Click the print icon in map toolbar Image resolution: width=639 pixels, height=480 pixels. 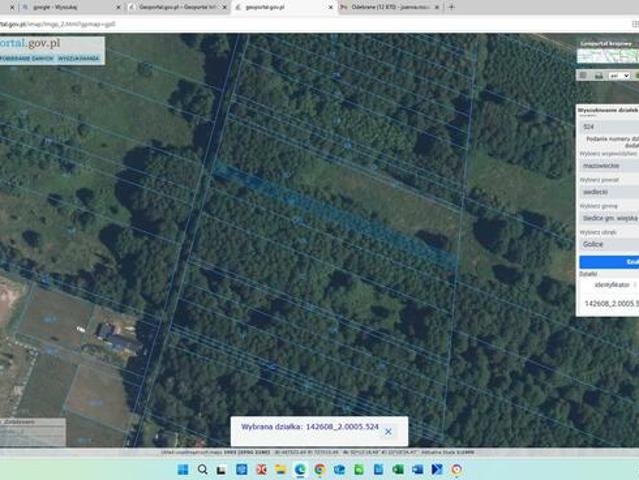point(599,75)
